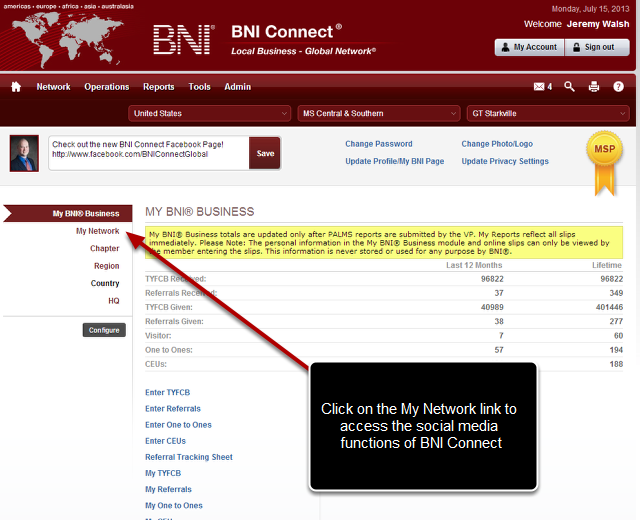Screen dimensions: 640x520
Task: Click the Enter Referrals link
Action: coord(172,409)
